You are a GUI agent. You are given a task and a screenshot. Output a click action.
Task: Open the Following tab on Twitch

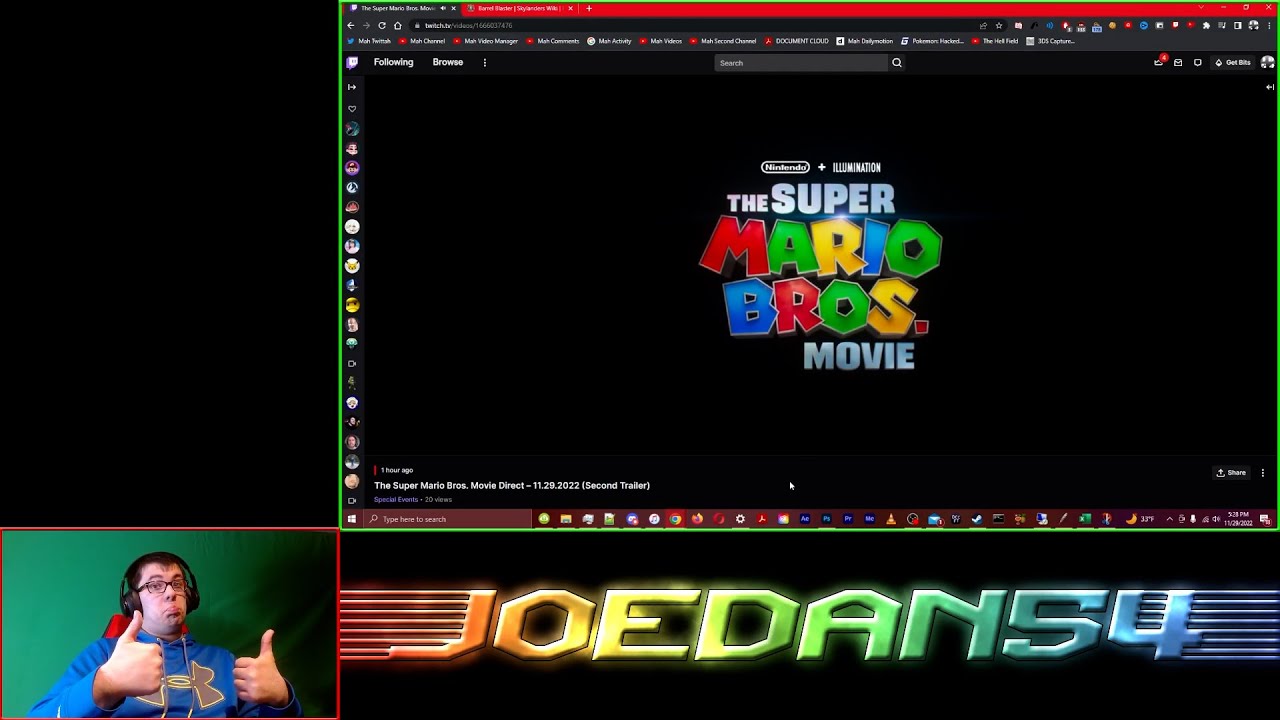[x=393, y=62]
